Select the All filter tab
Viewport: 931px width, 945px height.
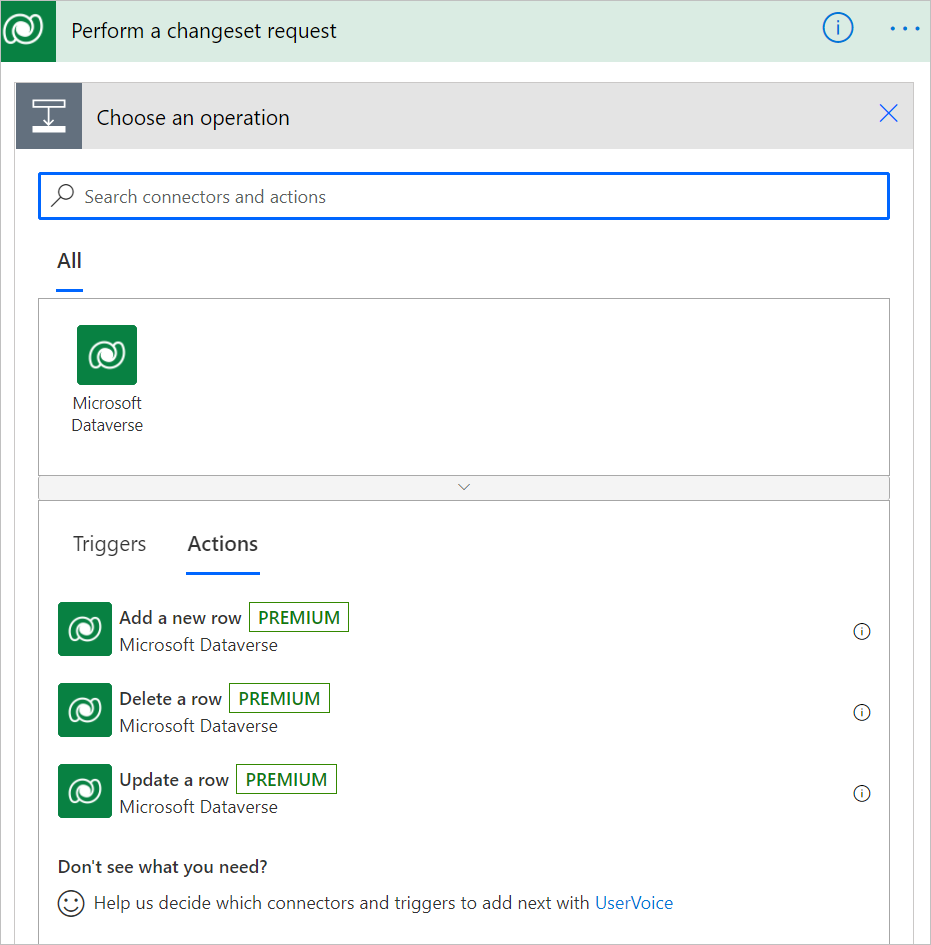pyautogui.click(x=69, y=261)
